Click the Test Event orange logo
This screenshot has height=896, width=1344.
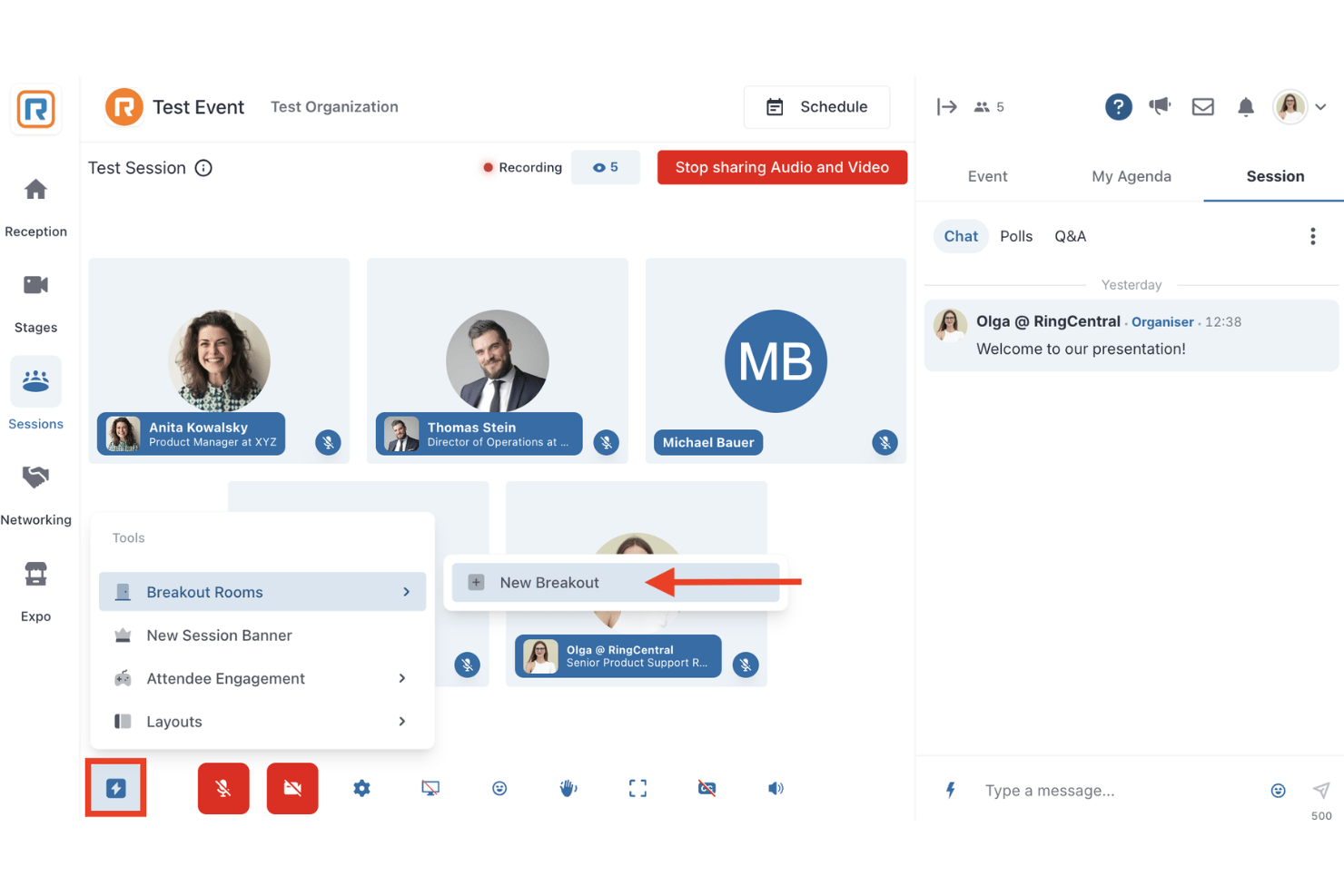click(124, 107)
